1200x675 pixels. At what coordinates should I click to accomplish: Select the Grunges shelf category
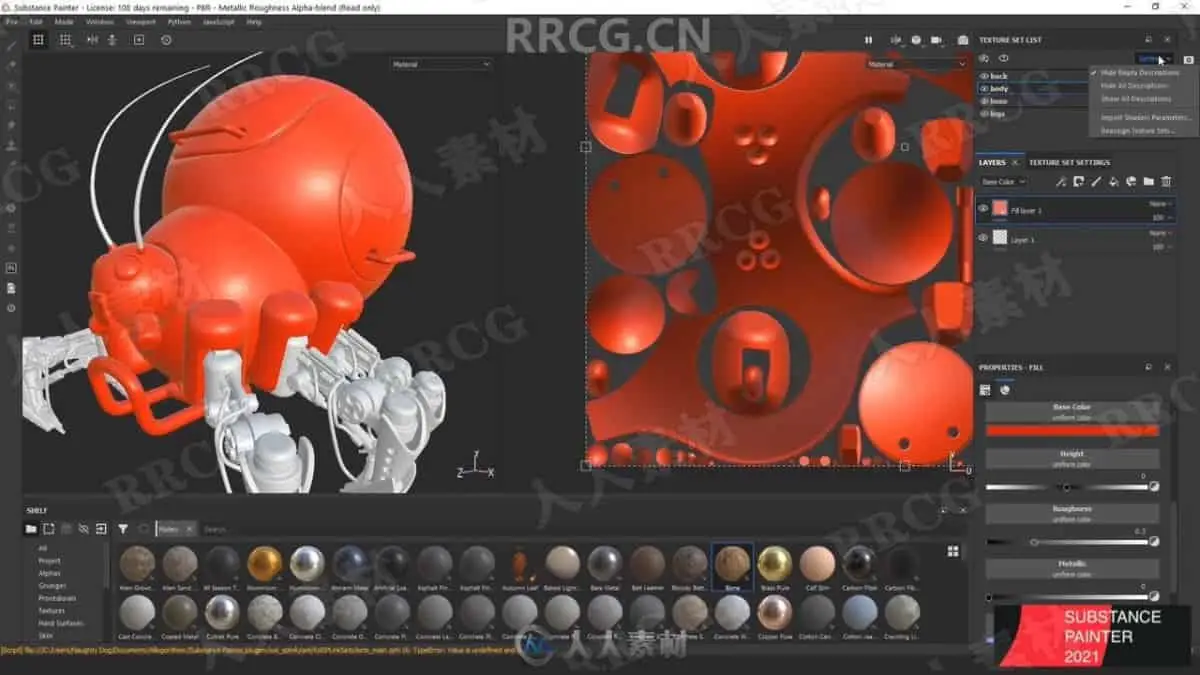click(52, 585)
